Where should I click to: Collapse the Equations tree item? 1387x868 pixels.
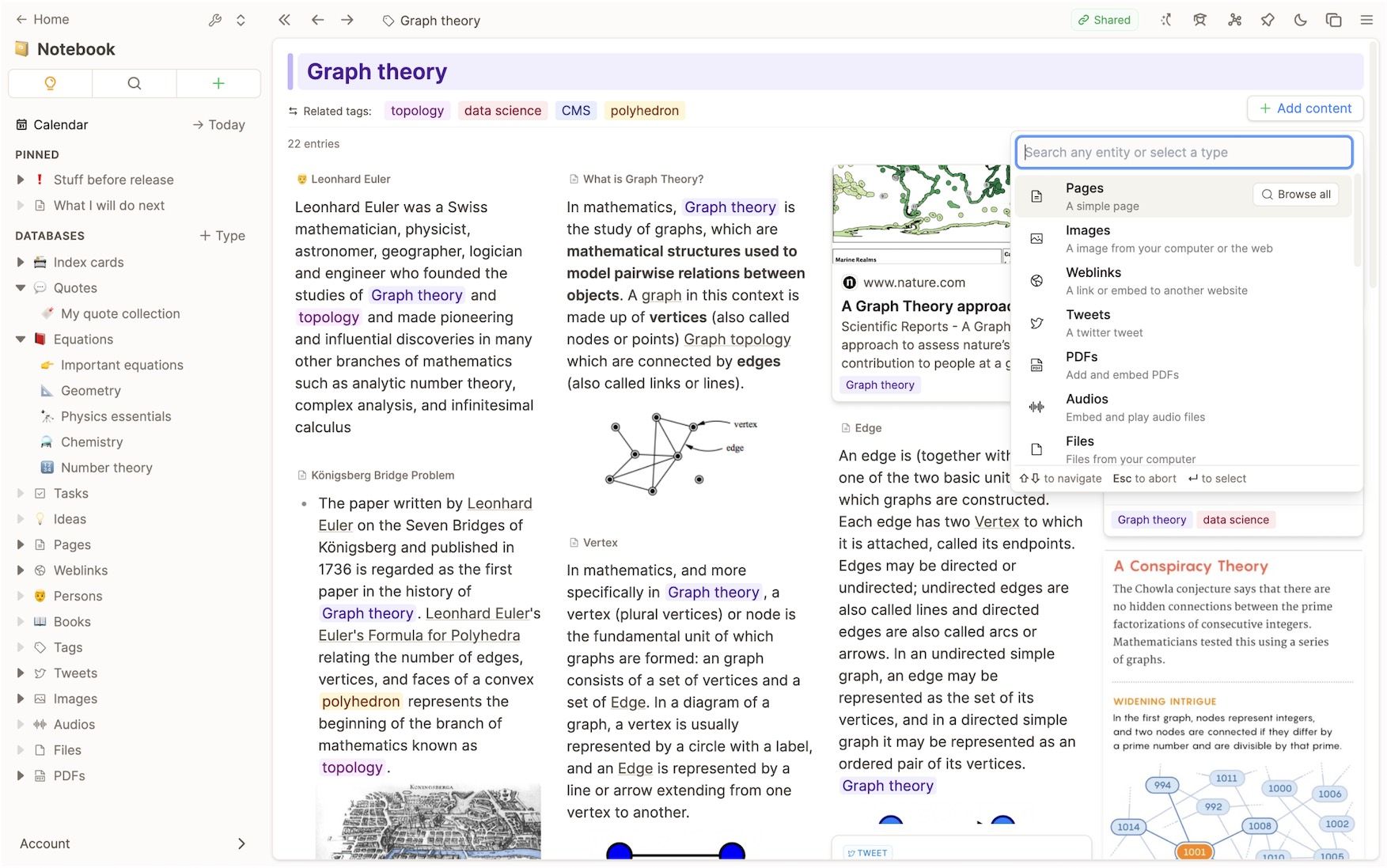point(20,339)
